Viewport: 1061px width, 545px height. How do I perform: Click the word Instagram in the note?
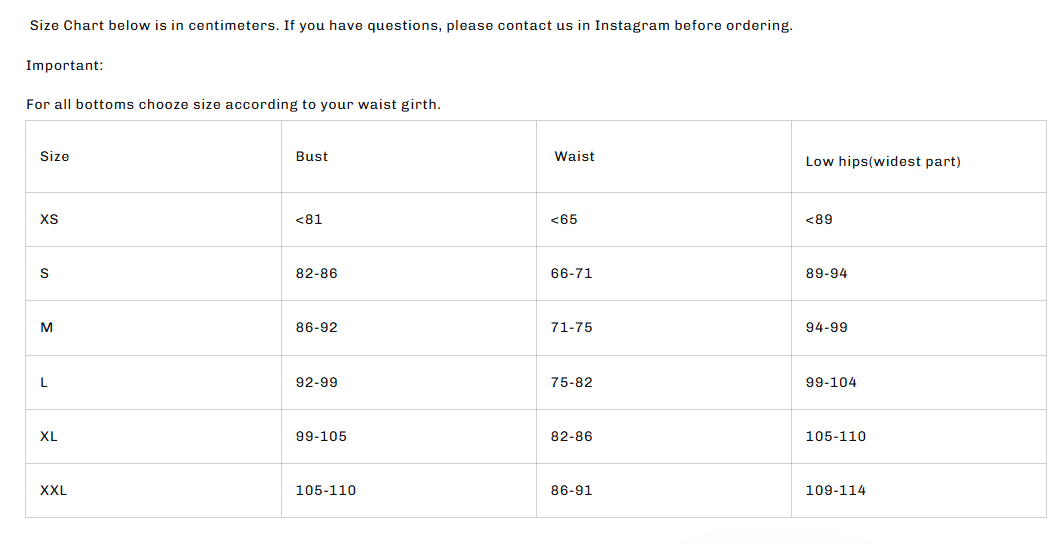click(x=632, y=26)
